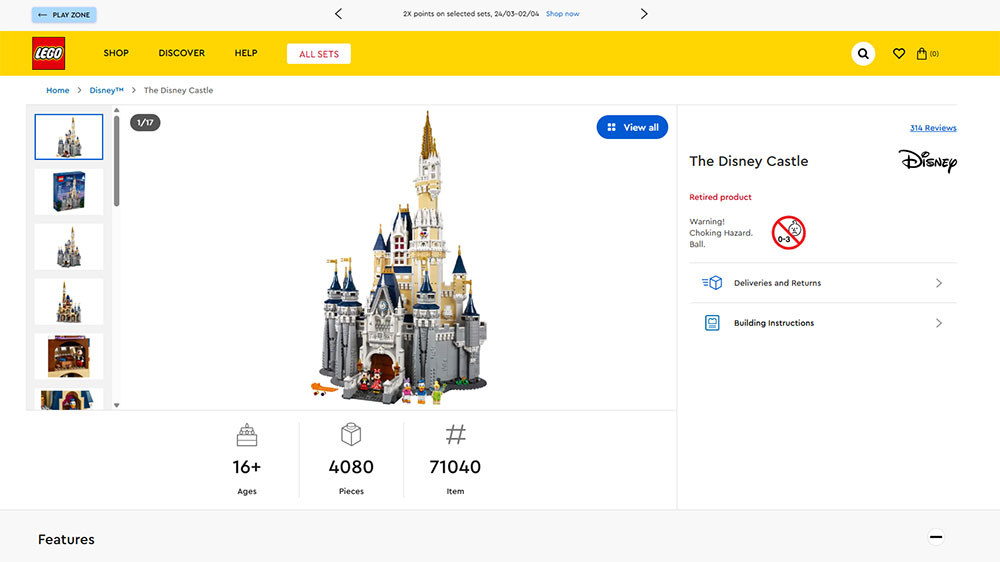Open the SHOP menu

click(x=116, y=53)
